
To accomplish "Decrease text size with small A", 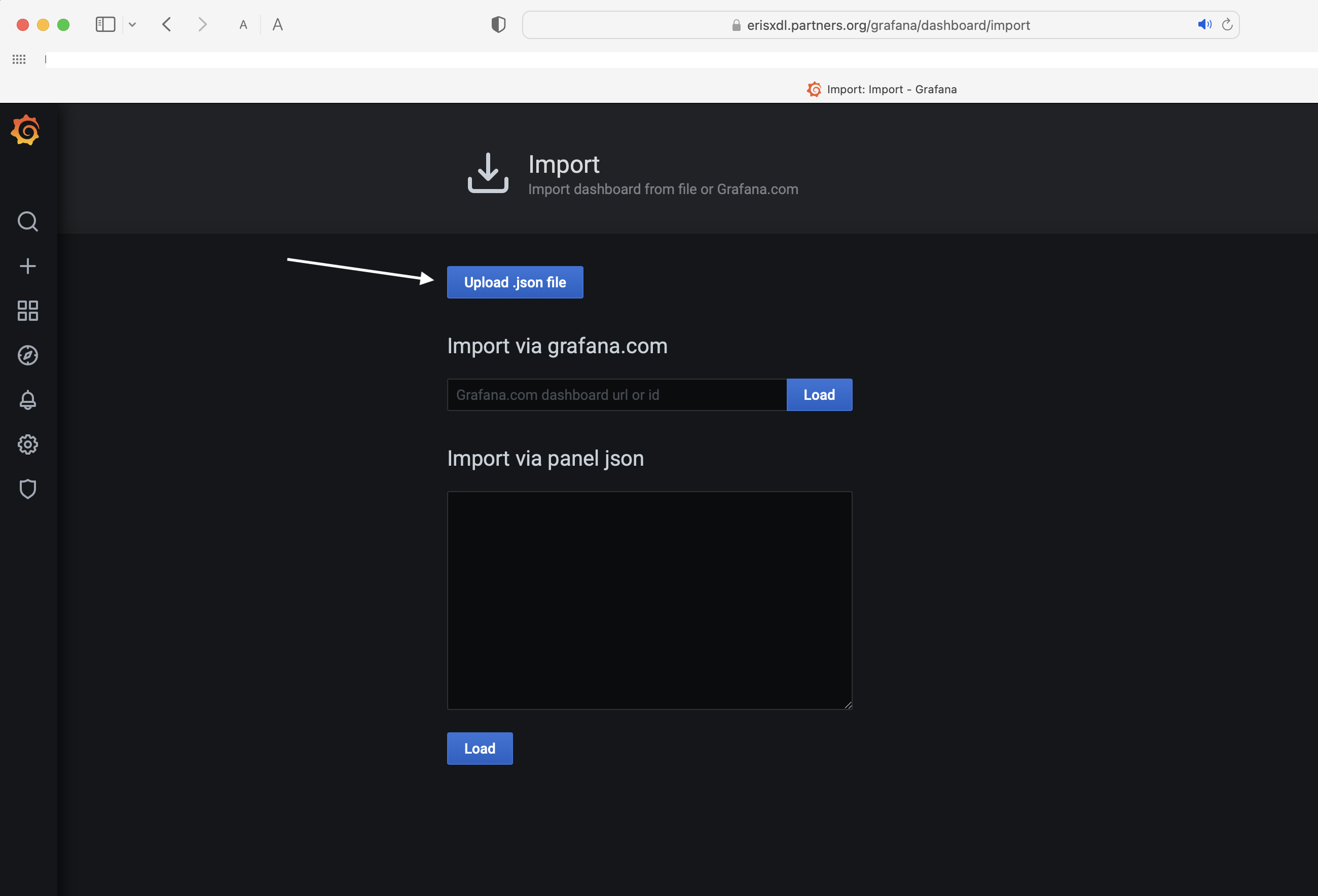I will [243, 25].
